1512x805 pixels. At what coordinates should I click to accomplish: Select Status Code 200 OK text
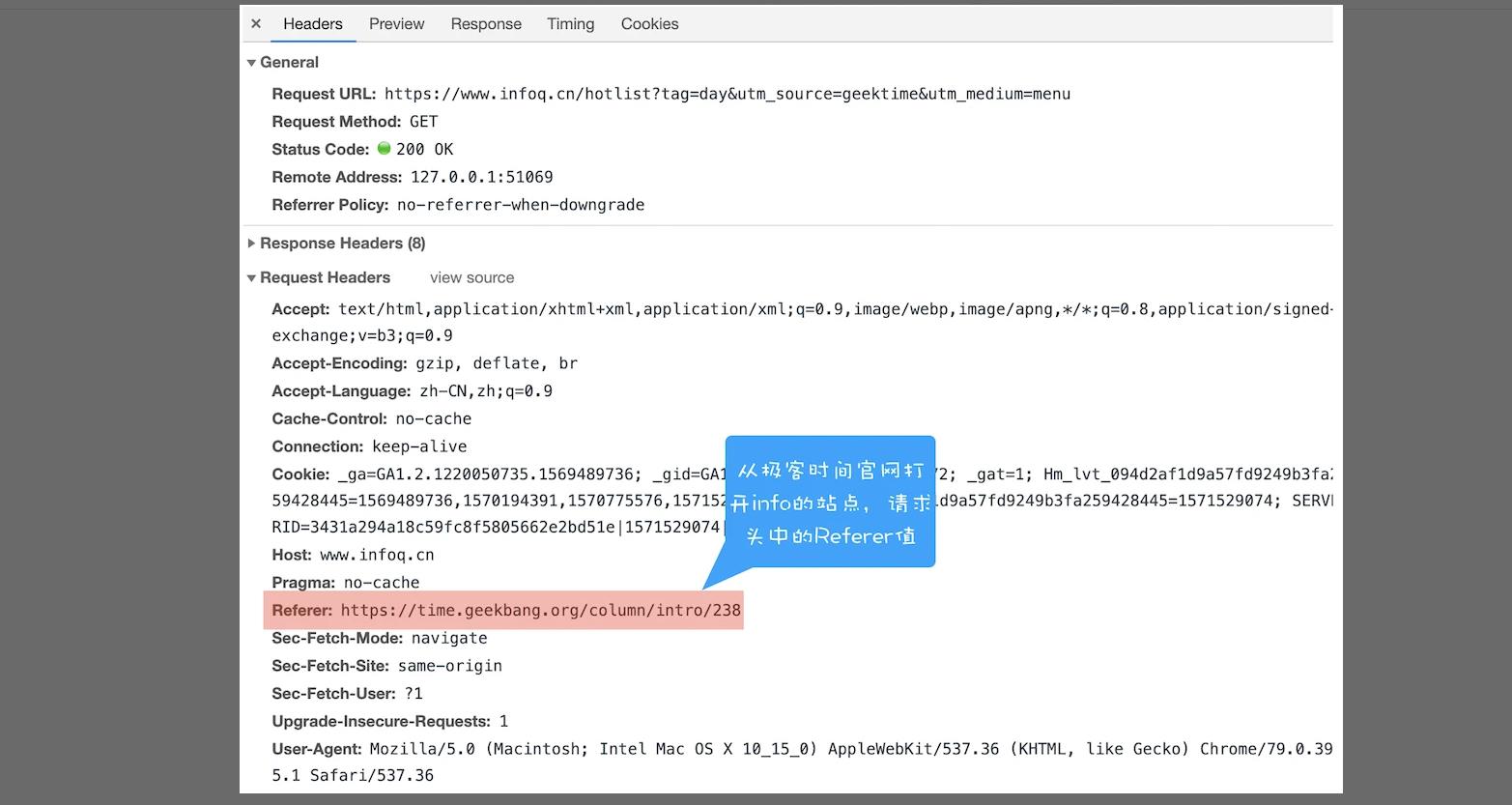click(x=424, y=150)
